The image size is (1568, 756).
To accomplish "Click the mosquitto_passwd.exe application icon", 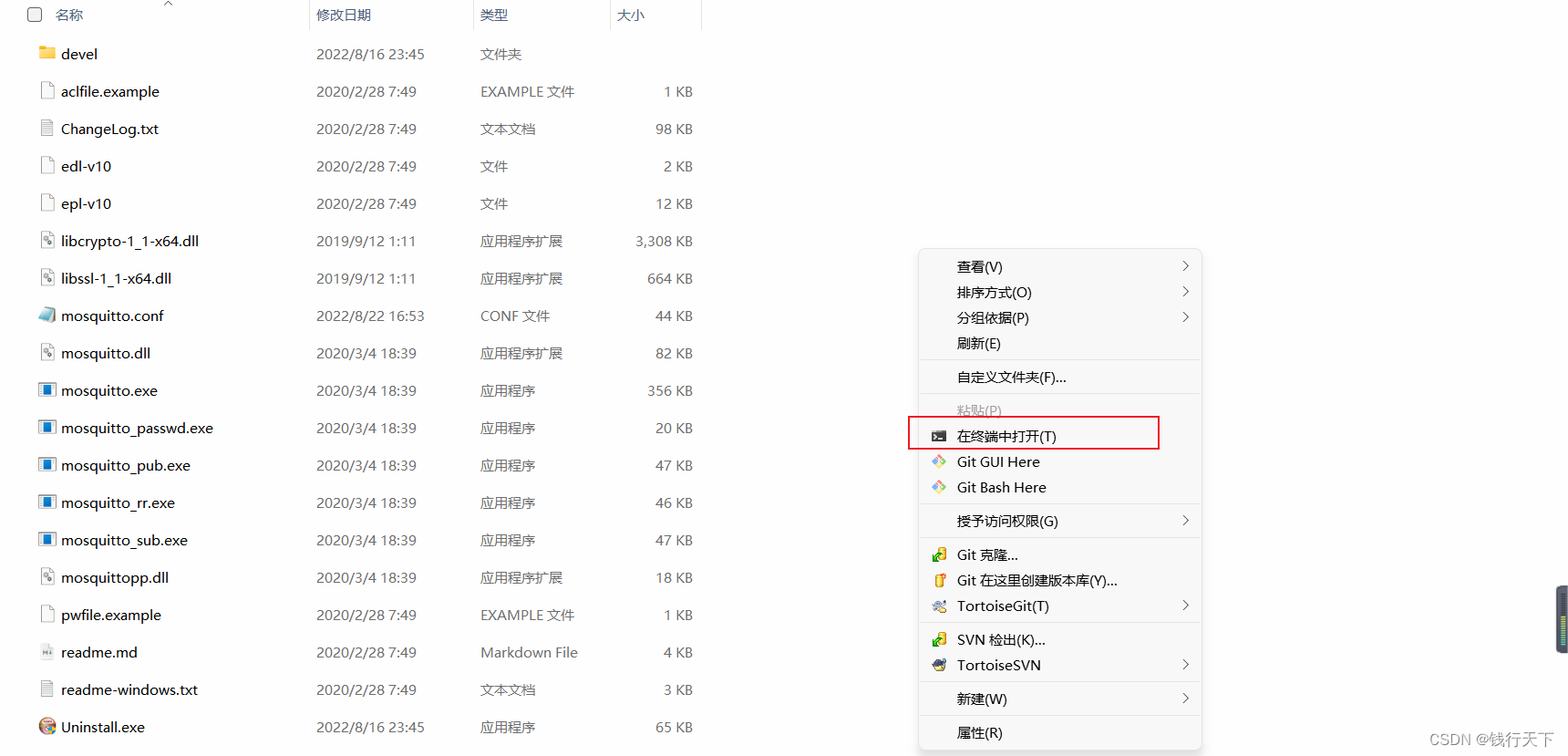I will click(x=47, y=427).
